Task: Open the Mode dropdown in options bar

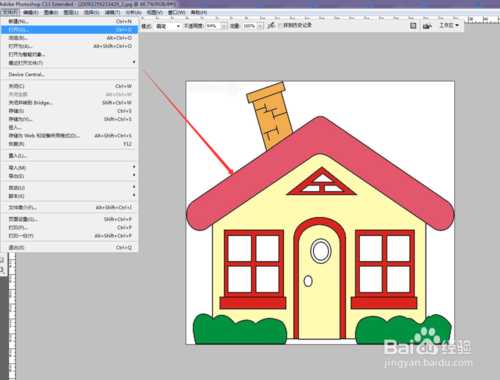Action: click(x=168, y=26)
